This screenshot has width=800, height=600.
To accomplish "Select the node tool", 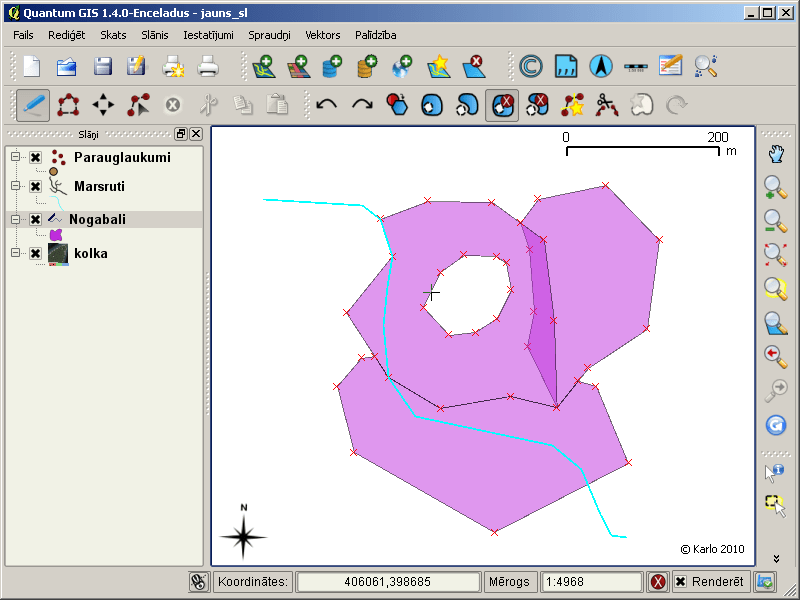I will pos(138,105).
